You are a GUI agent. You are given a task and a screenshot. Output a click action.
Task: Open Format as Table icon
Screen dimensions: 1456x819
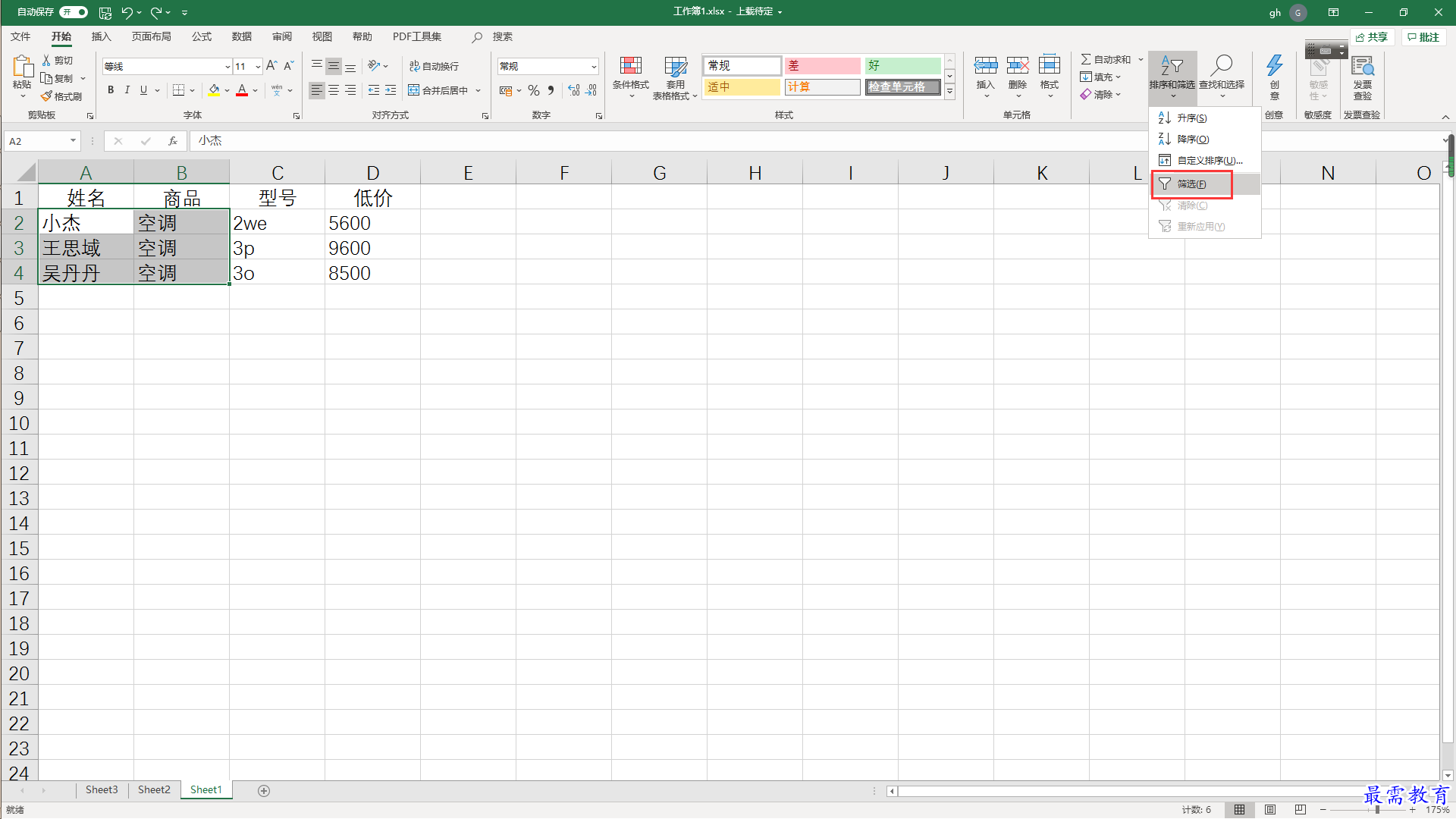click(675, 67)
